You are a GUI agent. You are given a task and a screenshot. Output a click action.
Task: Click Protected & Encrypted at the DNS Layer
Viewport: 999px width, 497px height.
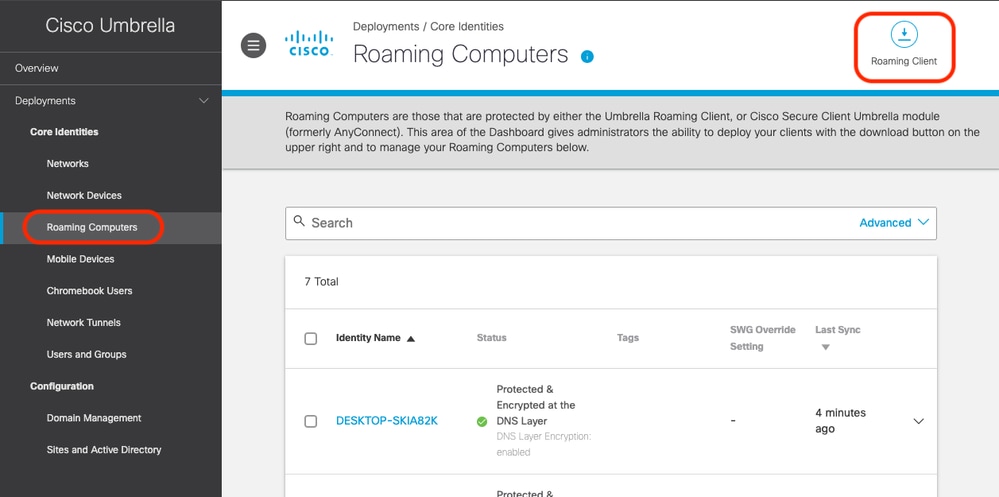[x=536, y=405]
